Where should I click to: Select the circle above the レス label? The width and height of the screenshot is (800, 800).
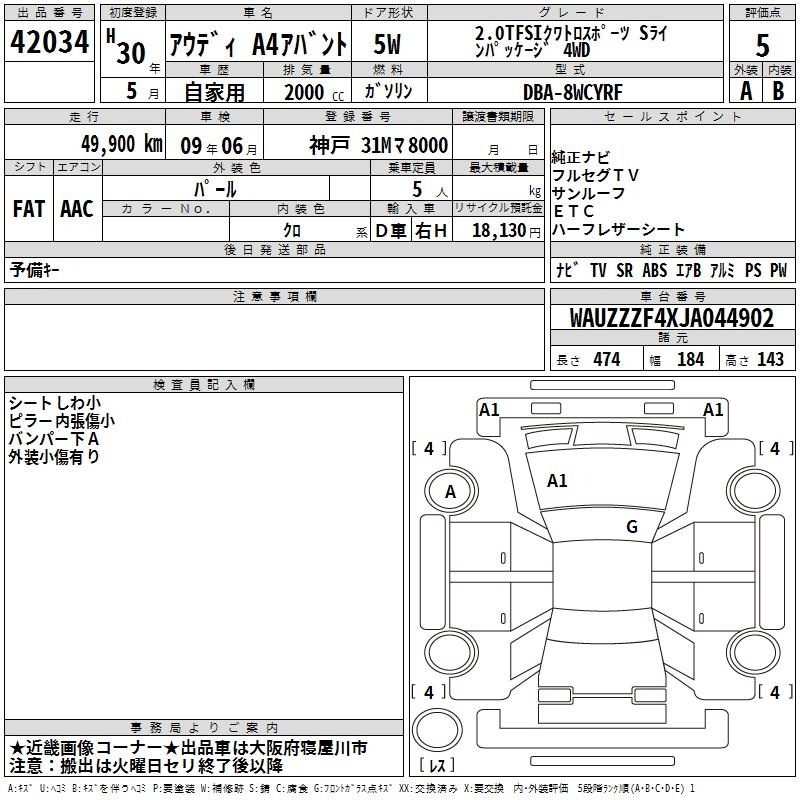point(437,728)
